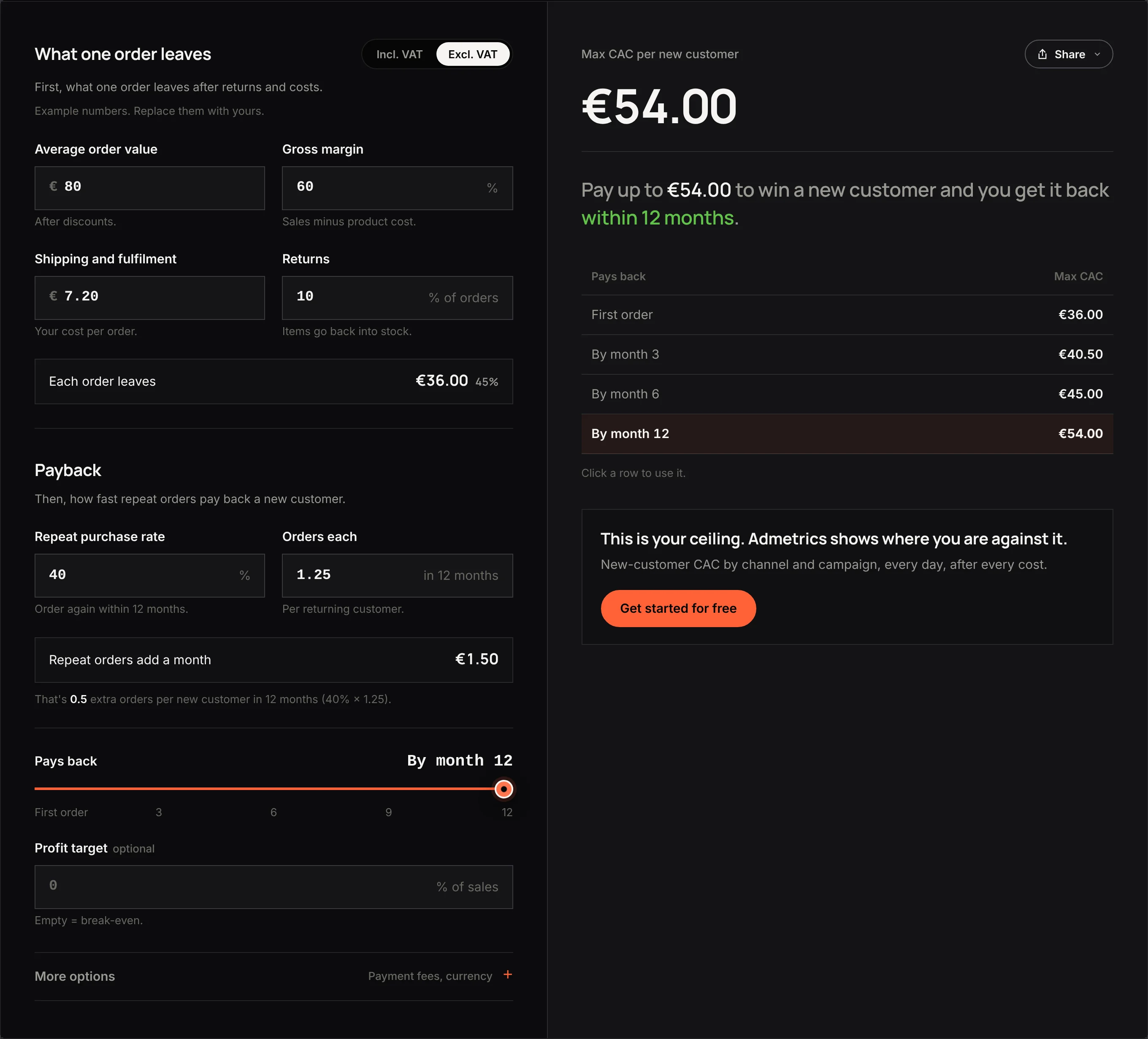Select the First order payback row
This screenshot has height=1039, width=1148.
coord(847,315)
